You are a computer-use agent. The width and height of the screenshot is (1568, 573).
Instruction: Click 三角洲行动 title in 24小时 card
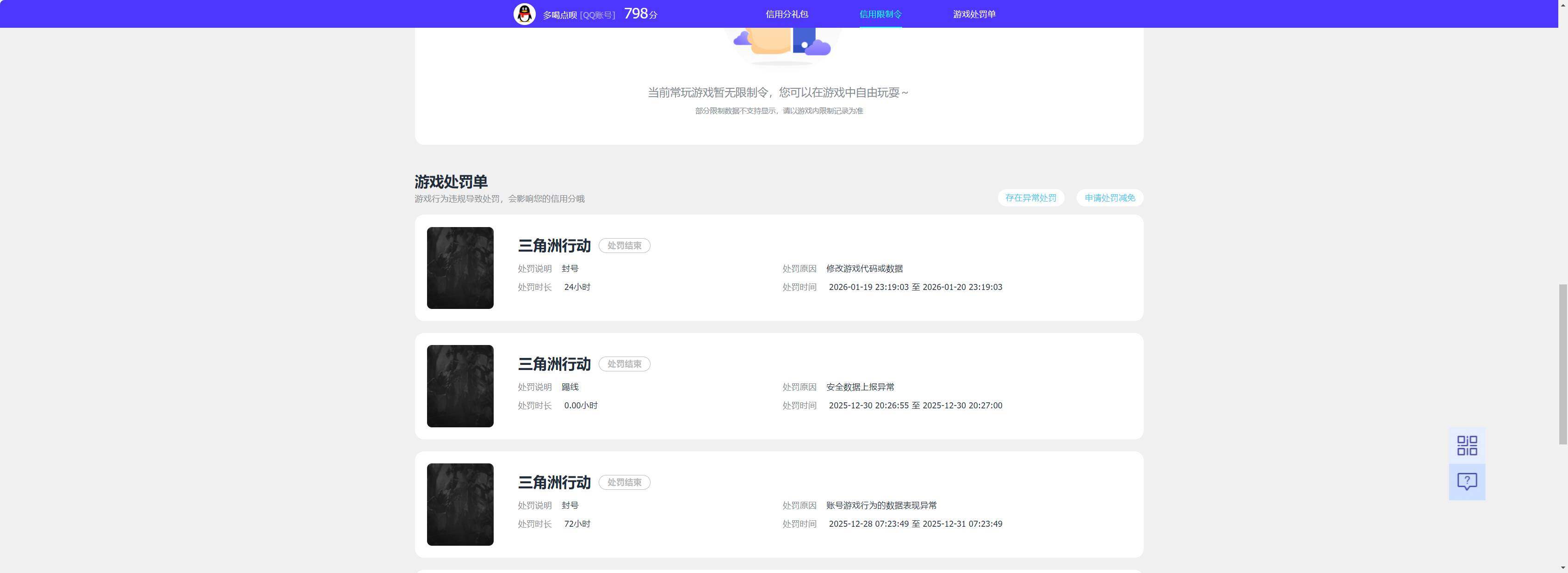[554, 246]
